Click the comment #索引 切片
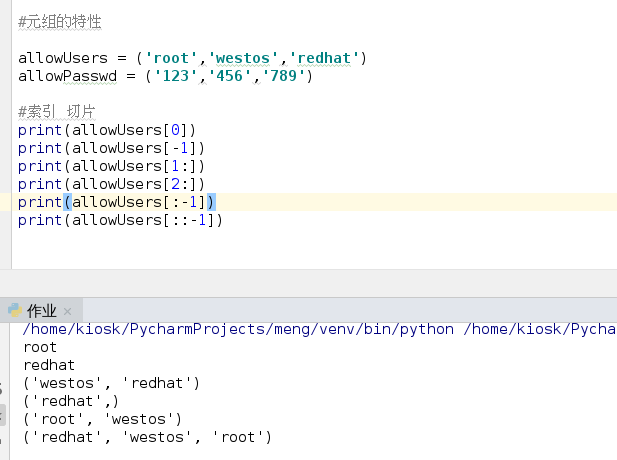This screenshot has height=460, width=617. pyautogui.click(x=57, y=112)
